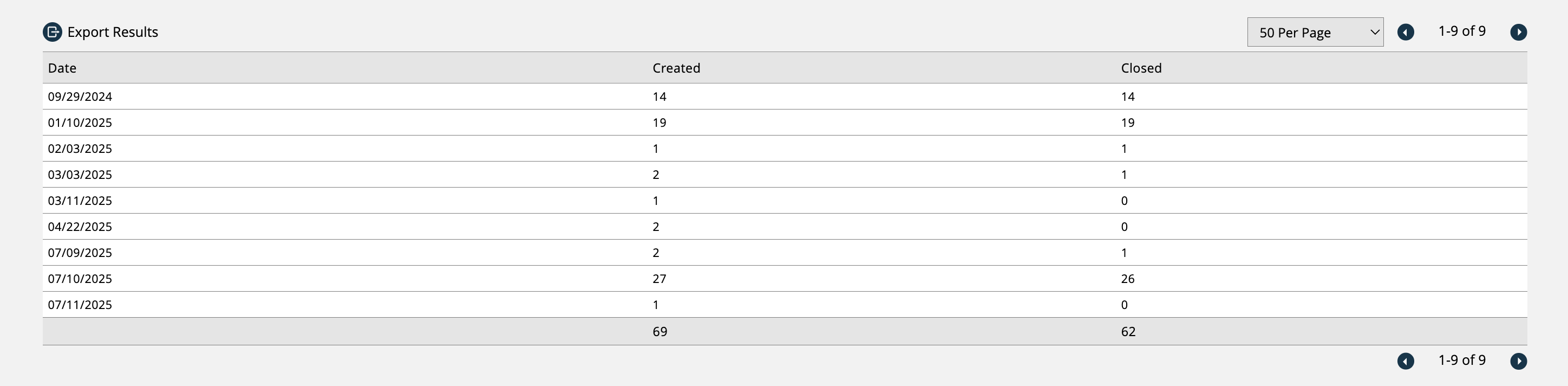Click the top next page arrow
Viewport: 1568px width, 386px height.
1519,31
